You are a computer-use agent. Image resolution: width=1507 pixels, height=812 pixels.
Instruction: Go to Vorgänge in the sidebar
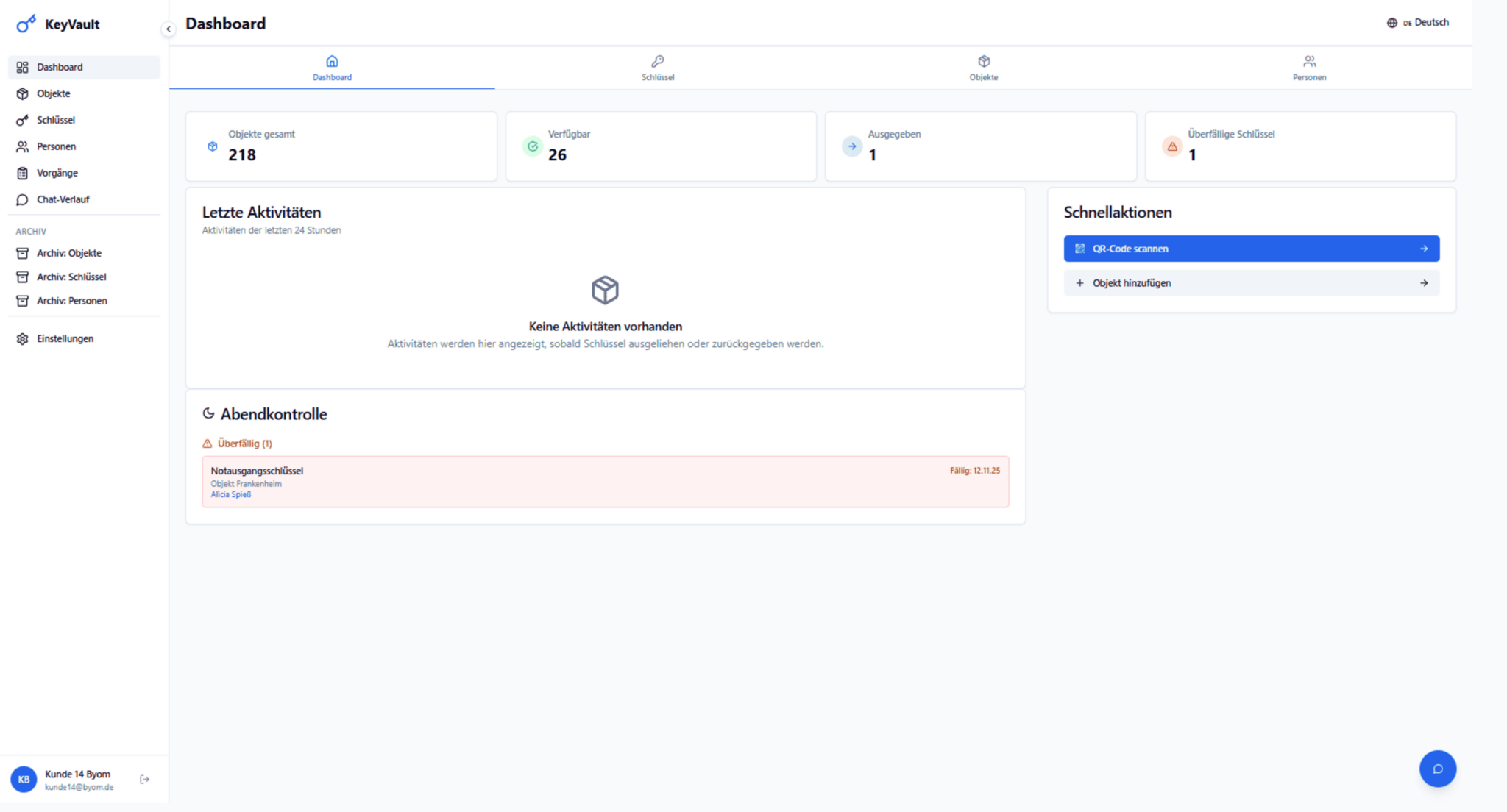(57, 173)
